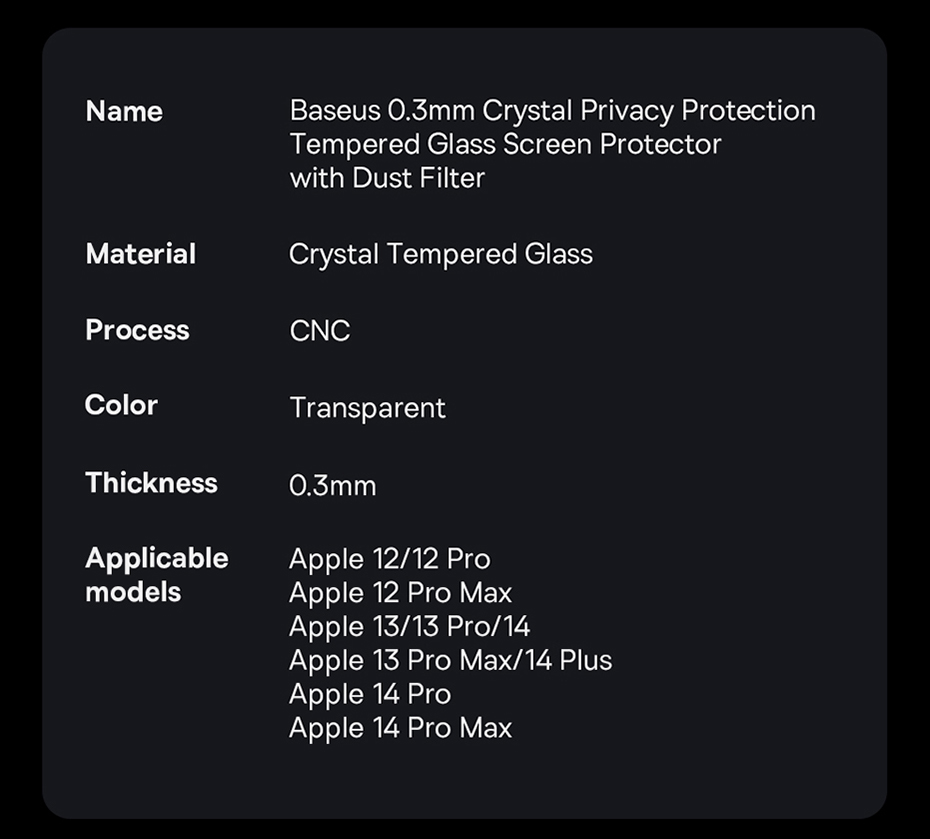This screenshot has width=930, height=839.
Task: Select the CNC process value
Action: point(320,331)
